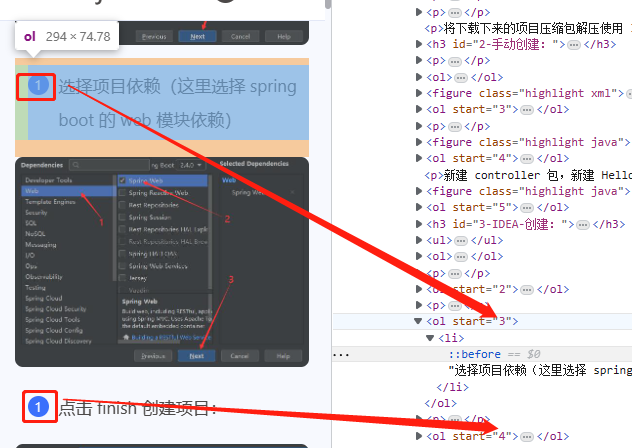Select Template Engines category in Dependencies image
The height and width of the screenshot is (448, 632).
point(50,202)
